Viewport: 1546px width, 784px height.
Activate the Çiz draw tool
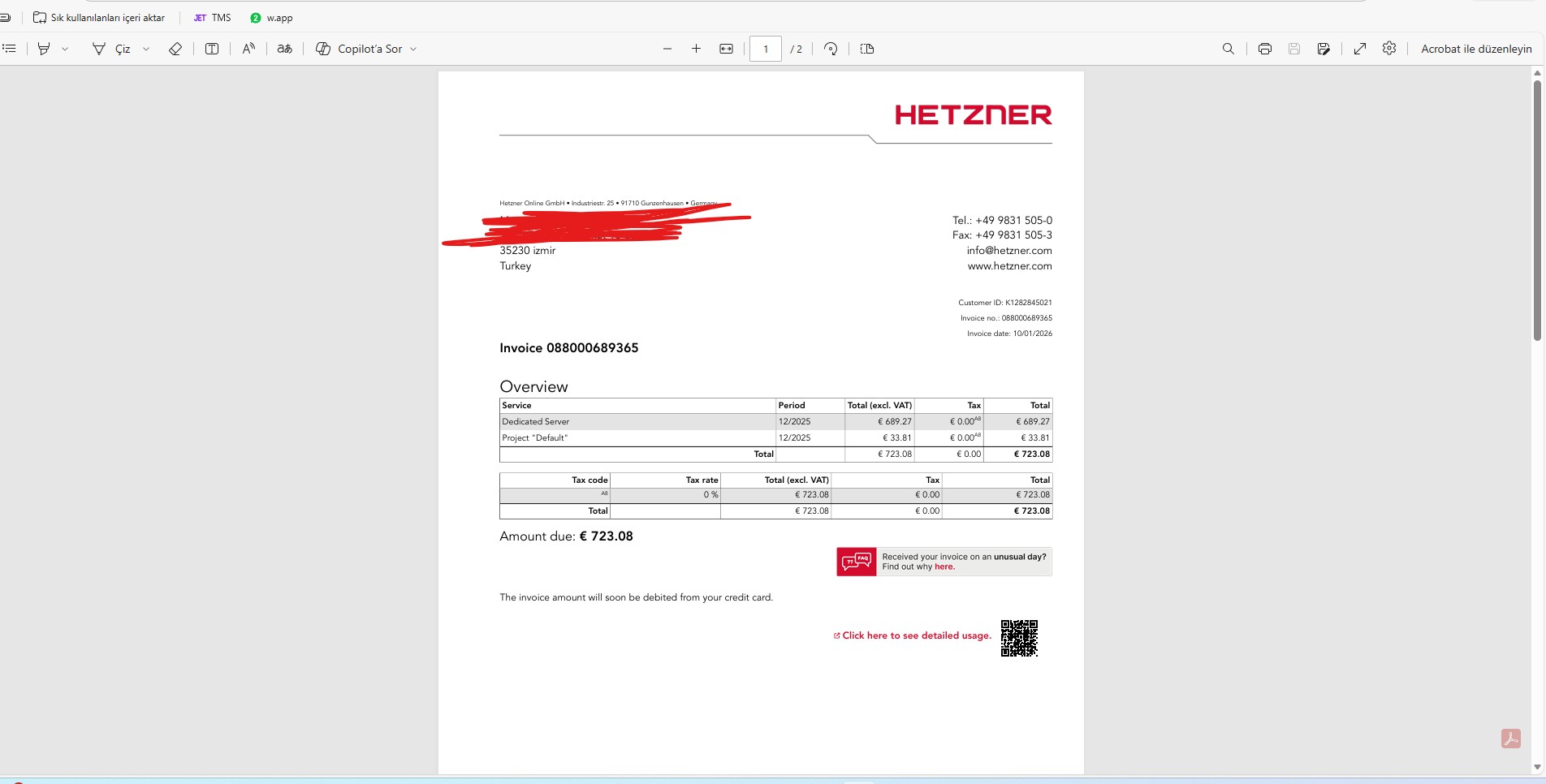click(x=111, y=49)
